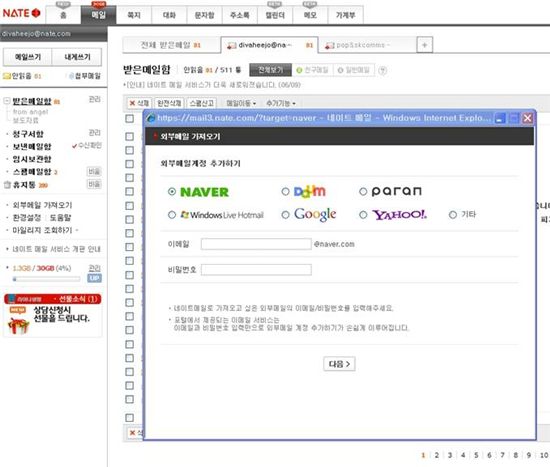Collapse the 받은메일함 folder tree

click(6, 101)
